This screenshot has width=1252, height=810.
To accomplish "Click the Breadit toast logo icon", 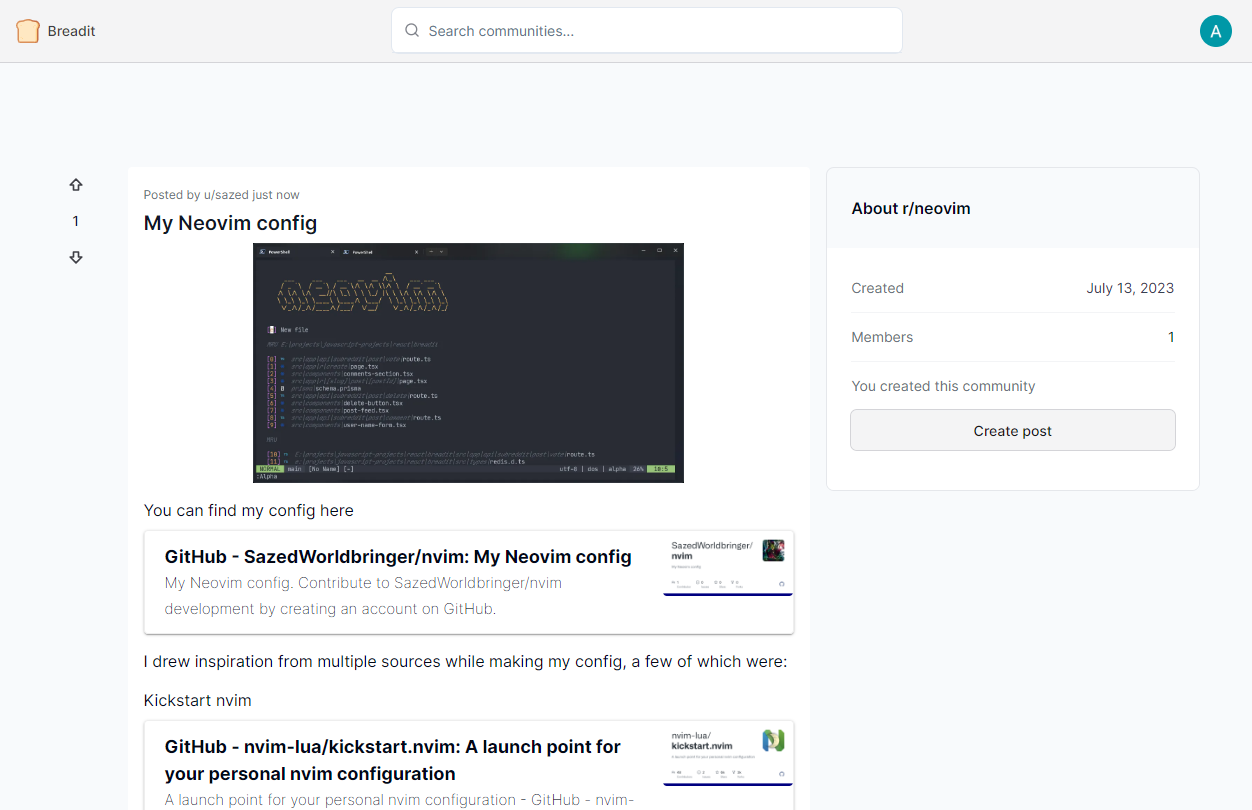I will point(28,31).
